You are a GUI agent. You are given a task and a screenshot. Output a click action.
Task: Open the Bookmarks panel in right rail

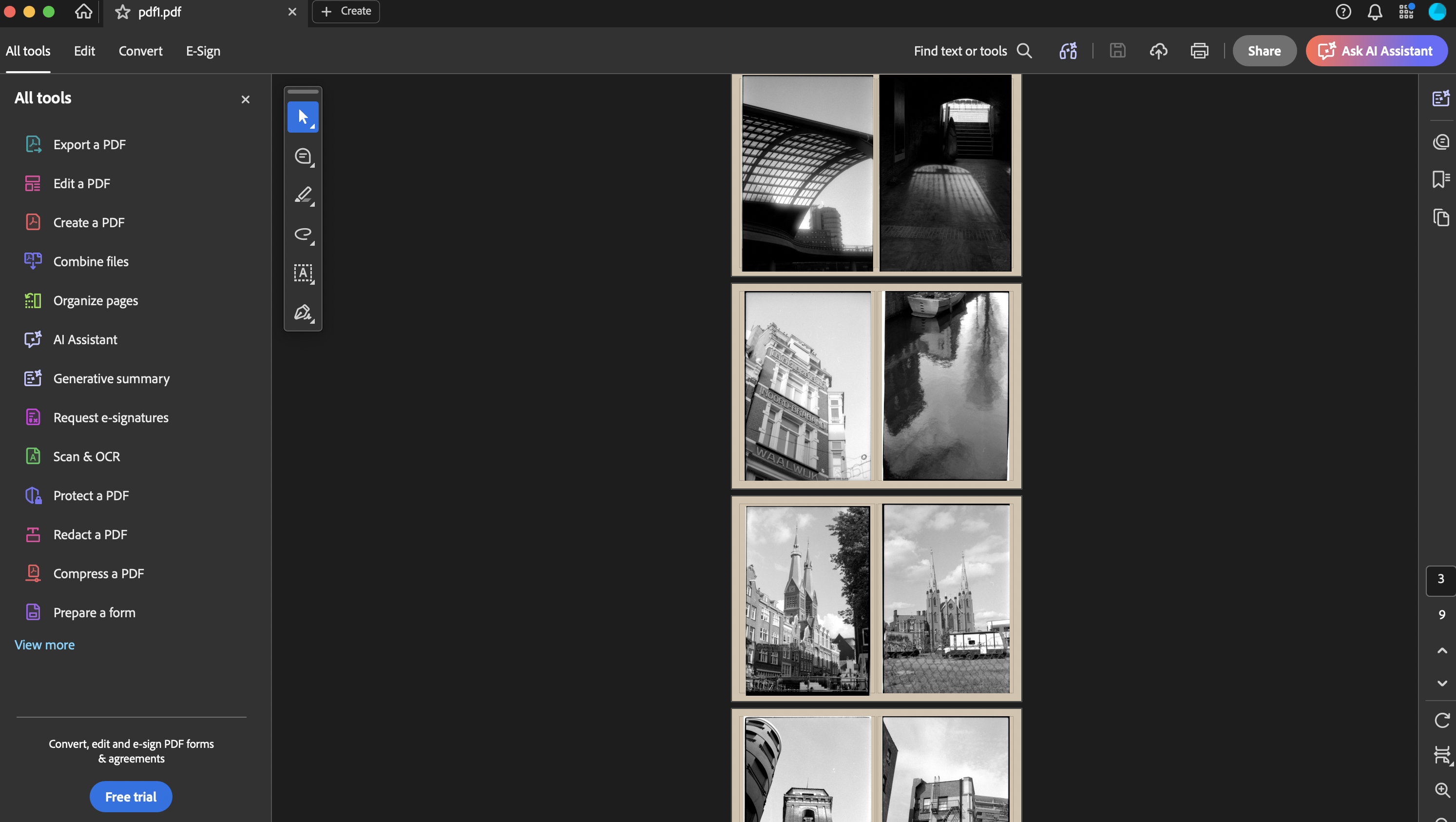coord(1441,179)
